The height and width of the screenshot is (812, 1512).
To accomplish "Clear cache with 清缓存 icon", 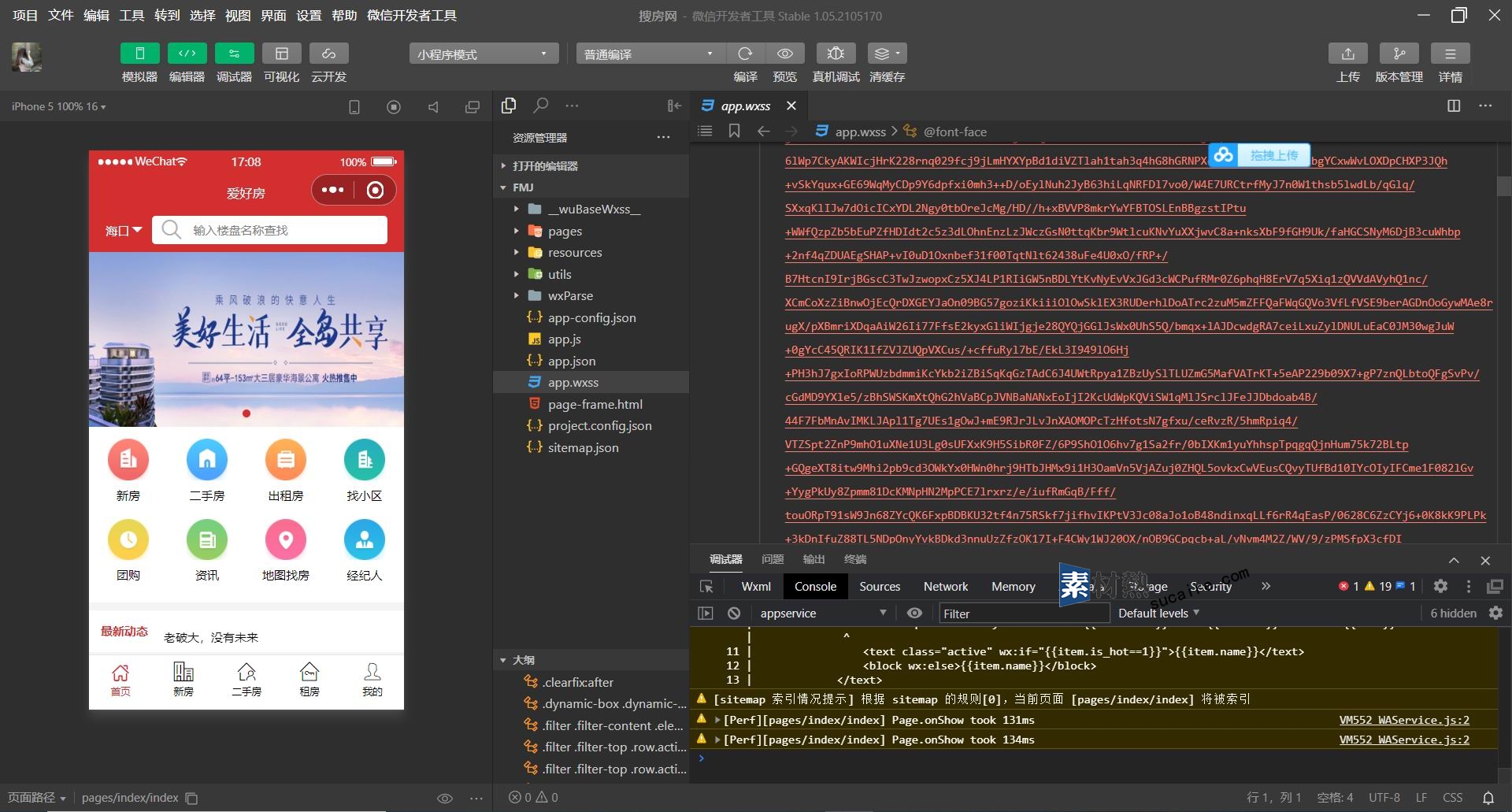I will point(888,54).
